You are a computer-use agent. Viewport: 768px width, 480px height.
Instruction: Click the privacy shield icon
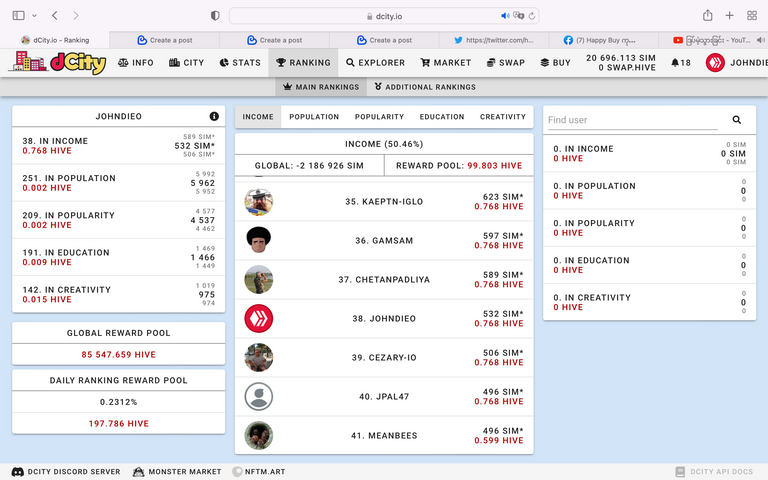215,16
